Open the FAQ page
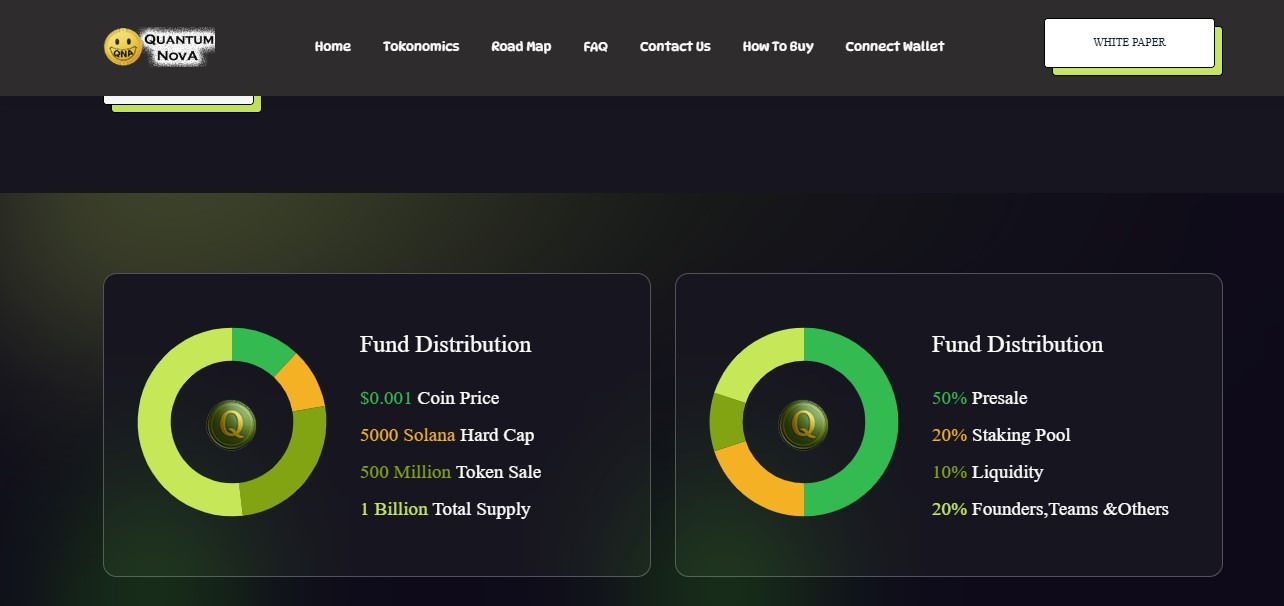The image size is (1284, 606). (595, 46)
